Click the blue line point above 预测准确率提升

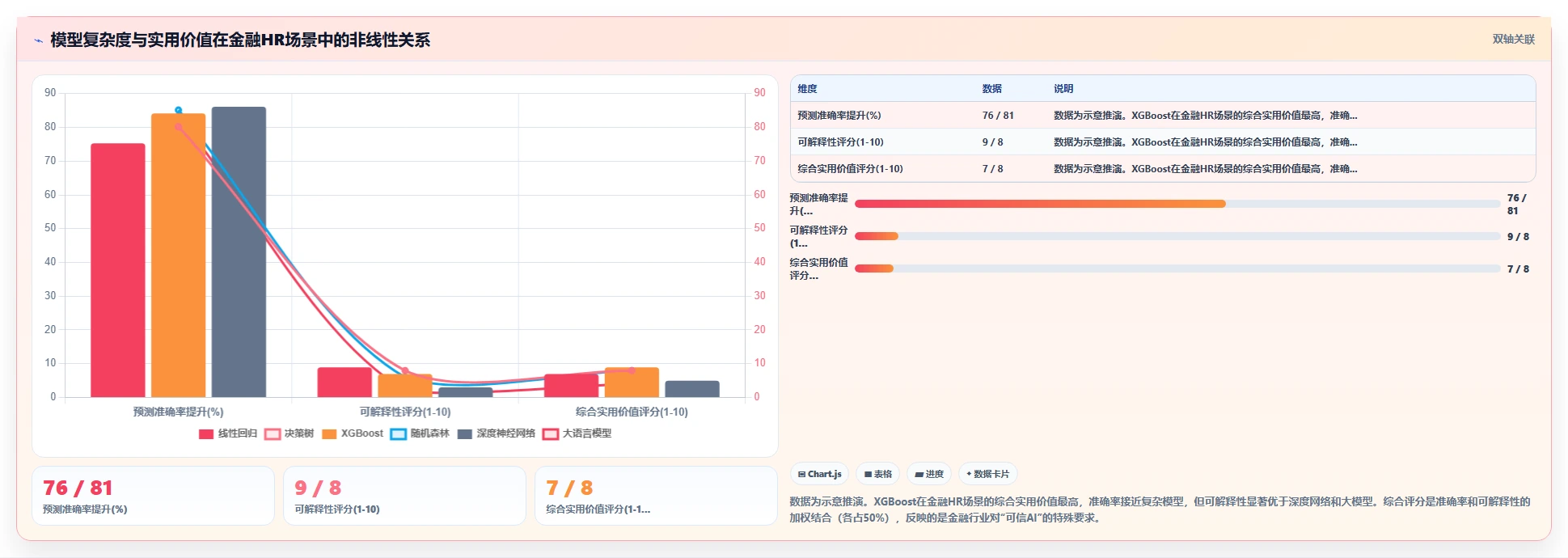[x=179, y=110]
